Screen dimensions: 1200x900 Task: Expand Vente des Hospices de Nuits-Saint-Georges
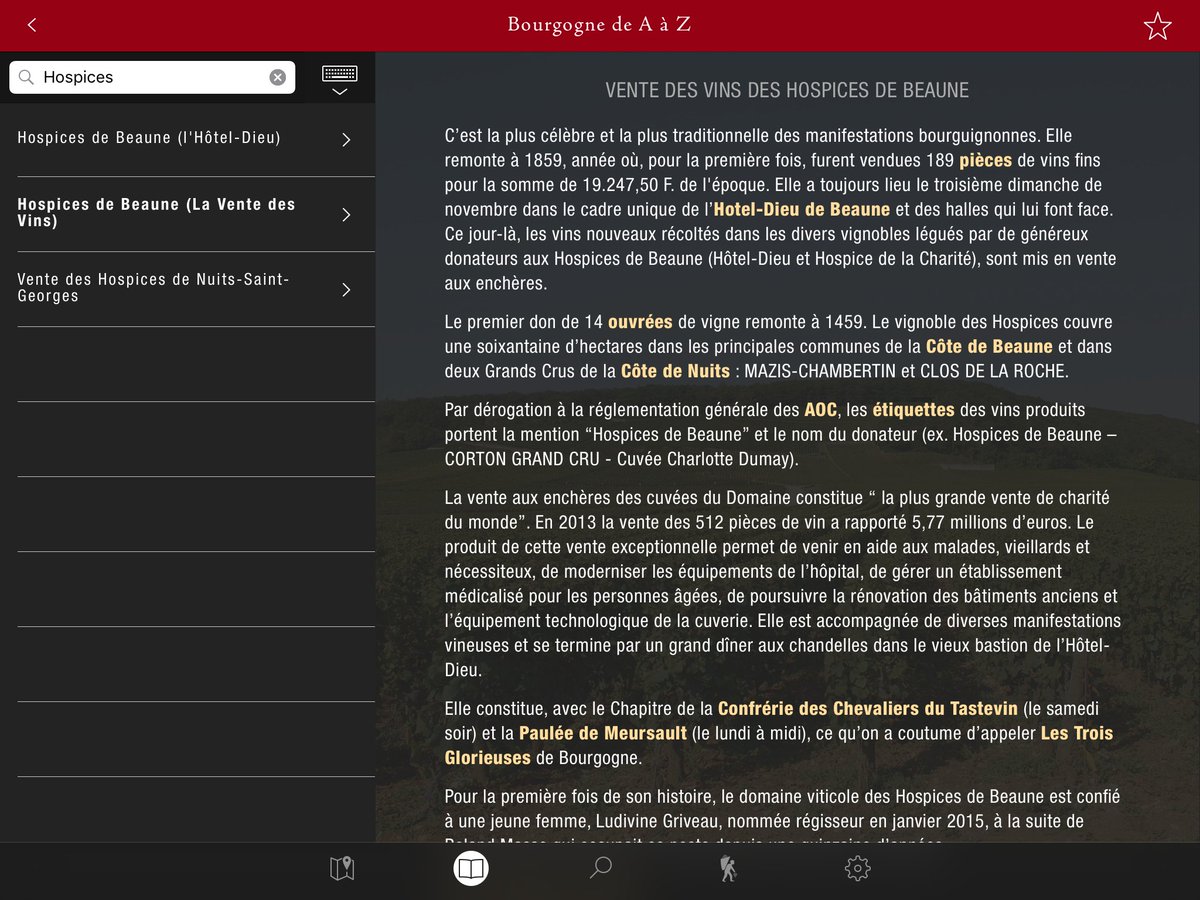click(x=180, y=288)
